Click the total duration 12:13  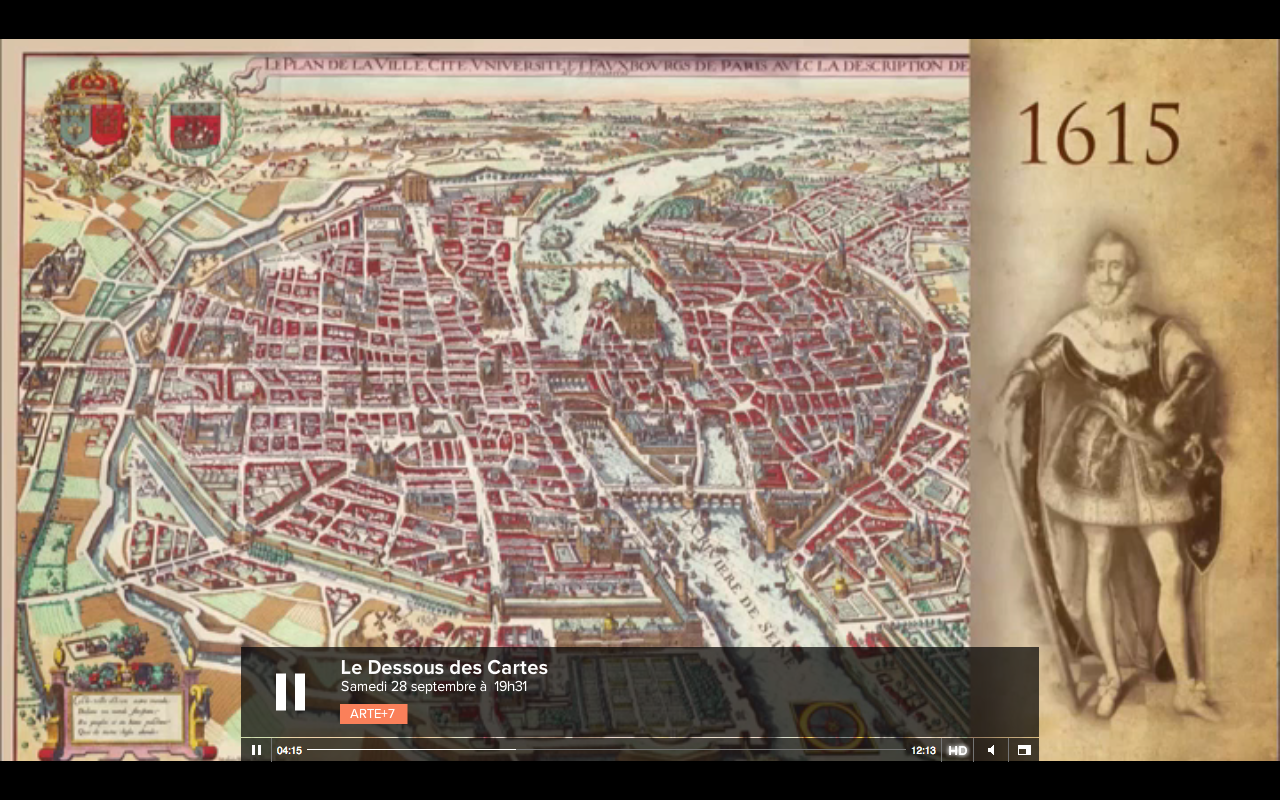tap(923, 750)
